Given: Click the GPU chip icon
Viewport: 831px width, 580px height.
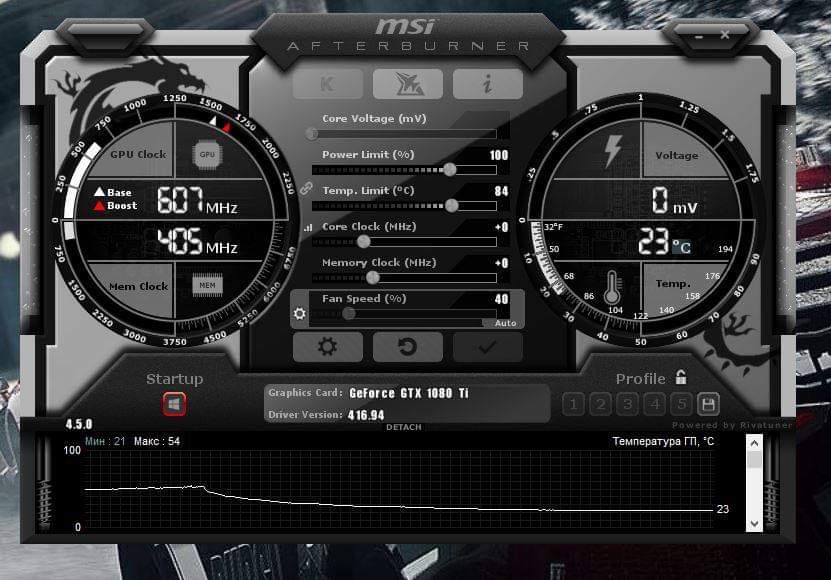Looking at the screenshot, I should (207, 155).
